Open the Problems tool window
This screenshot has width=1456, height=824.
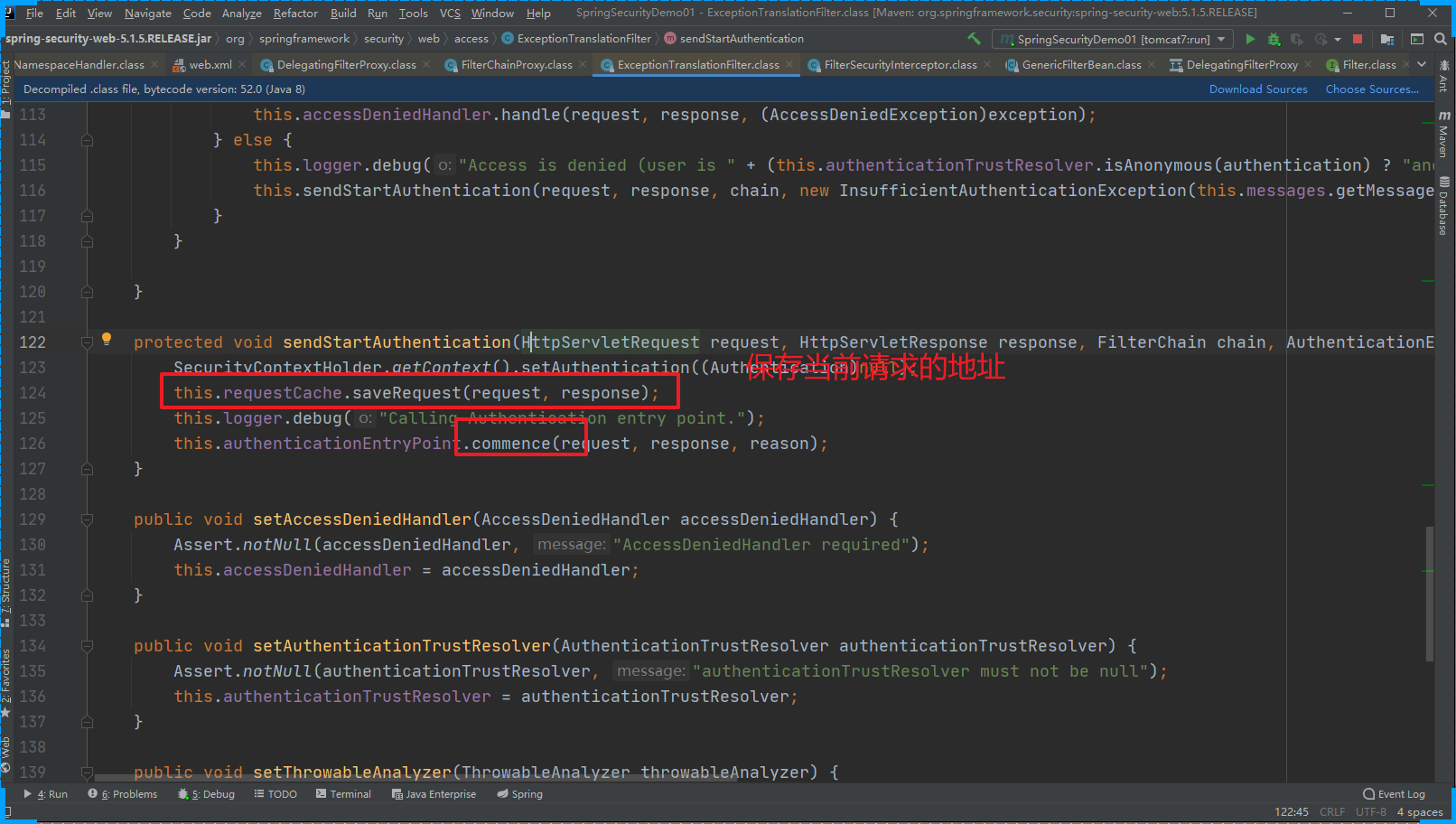[123, 794]
